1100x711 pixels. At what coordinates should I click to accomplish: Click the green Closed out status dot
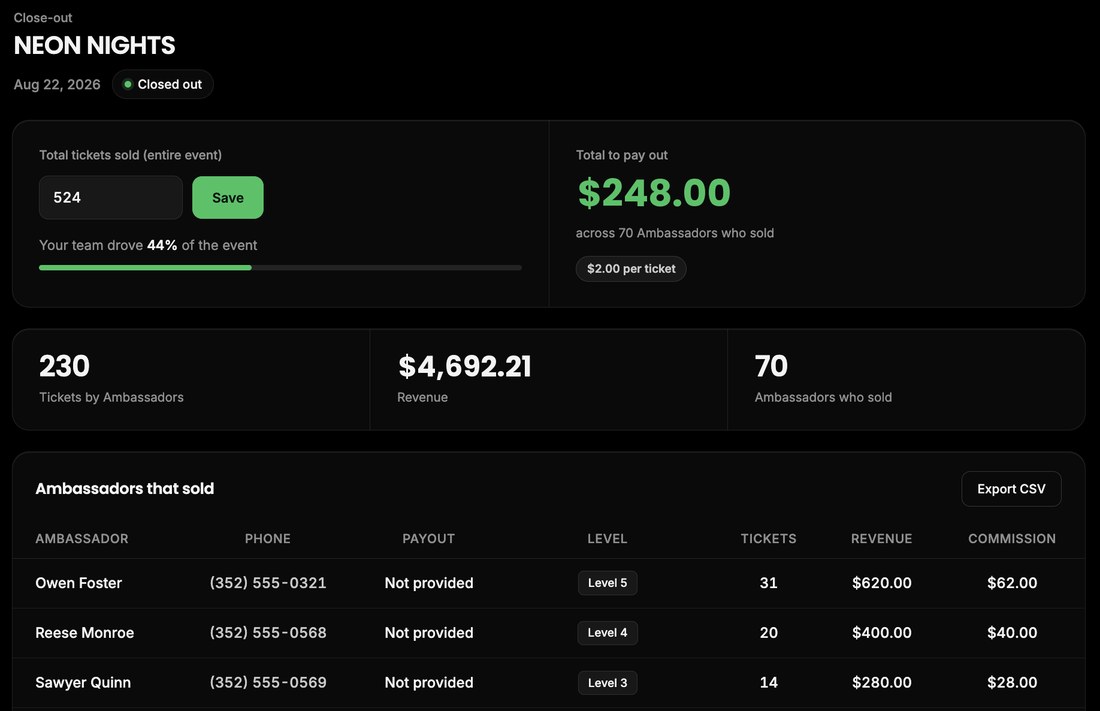pyautogui.click(x=128, y=84)
